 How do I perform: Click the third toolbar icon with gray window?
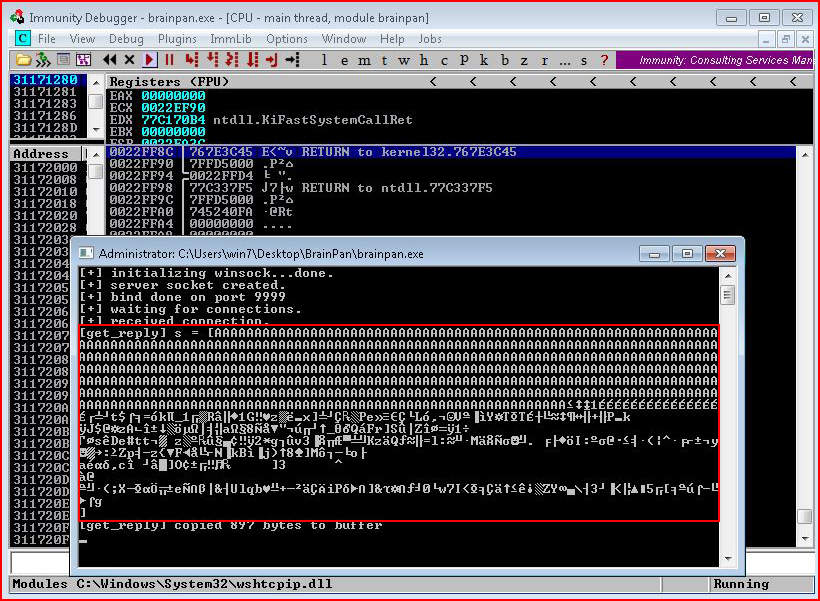point(64,60)
